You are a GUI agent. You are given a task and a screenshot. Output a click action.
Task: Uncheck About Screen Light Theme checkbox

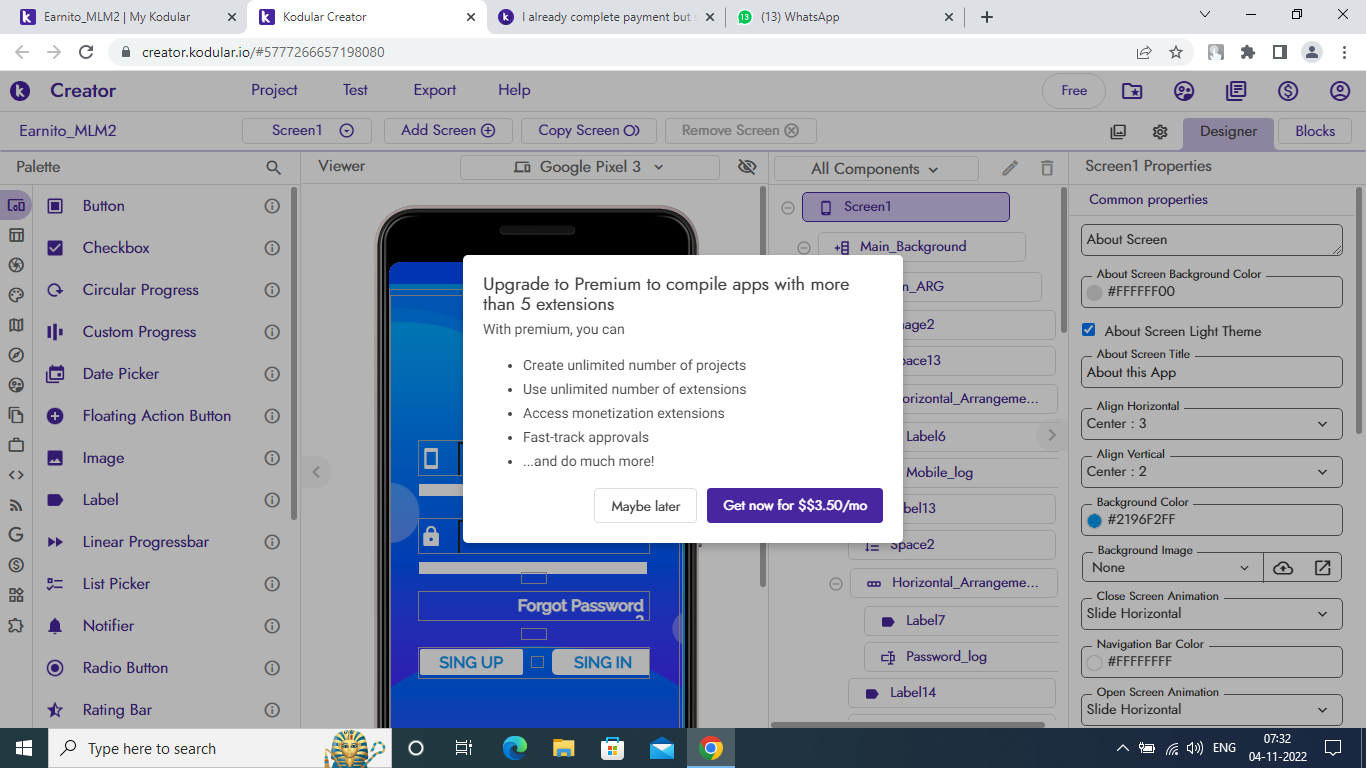pos(1089,330)
